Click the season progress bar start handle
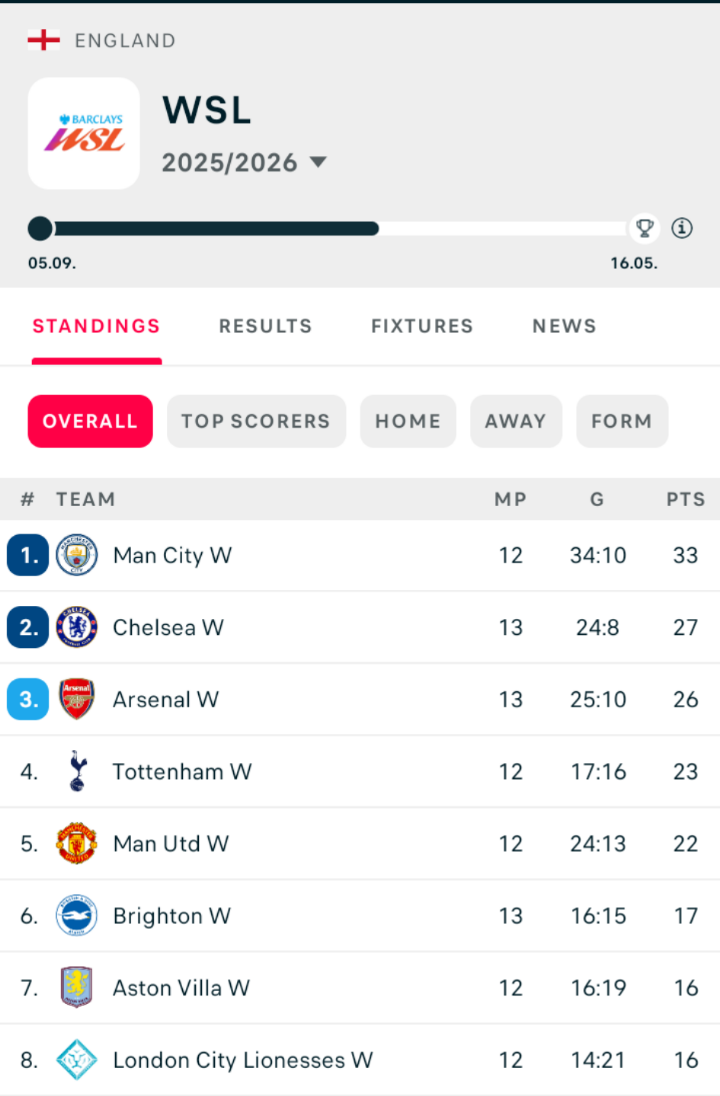720x1096 pixels. (x=40, y=228)
